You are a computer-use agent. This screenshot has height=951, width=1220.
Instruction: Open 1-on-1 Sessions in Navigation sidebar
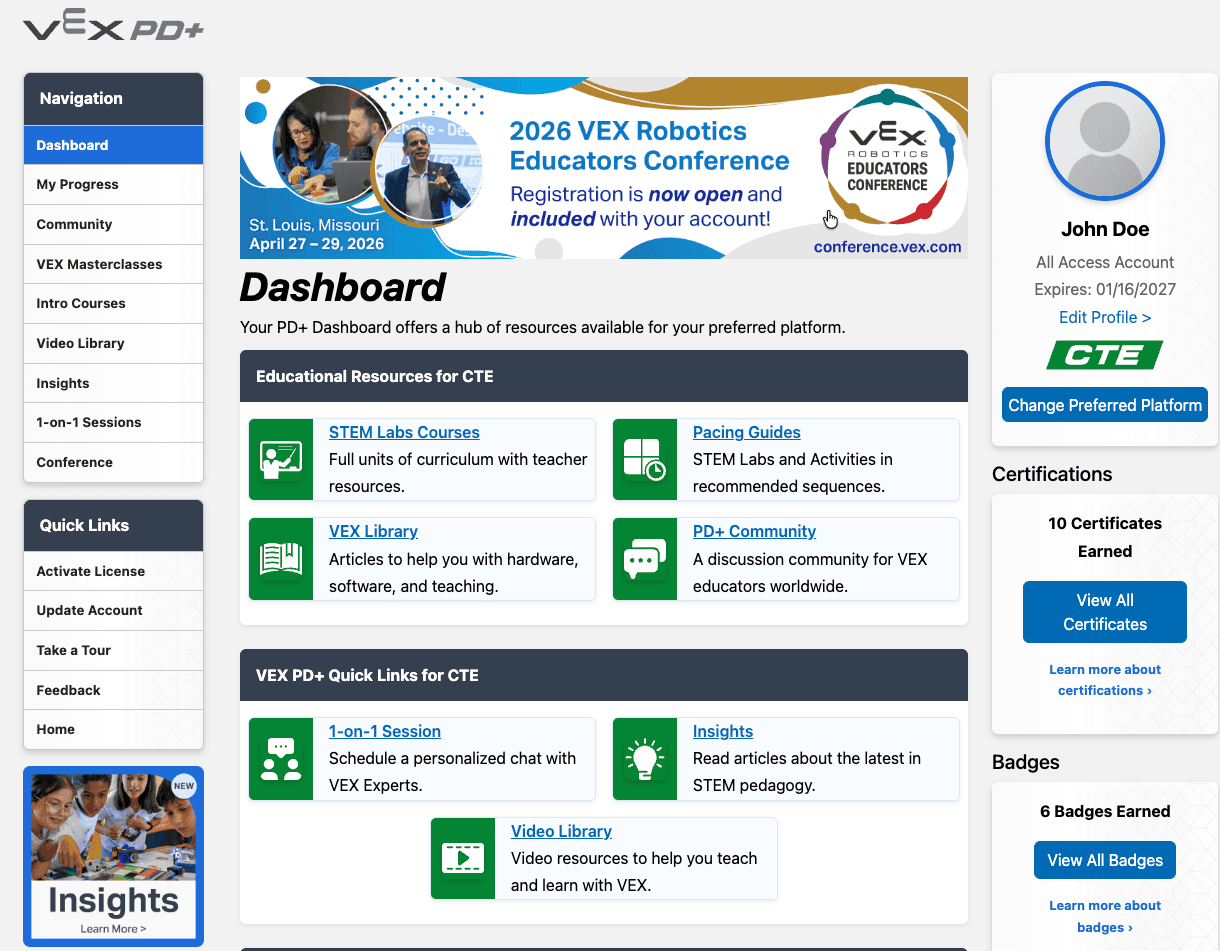click(113, 423)
